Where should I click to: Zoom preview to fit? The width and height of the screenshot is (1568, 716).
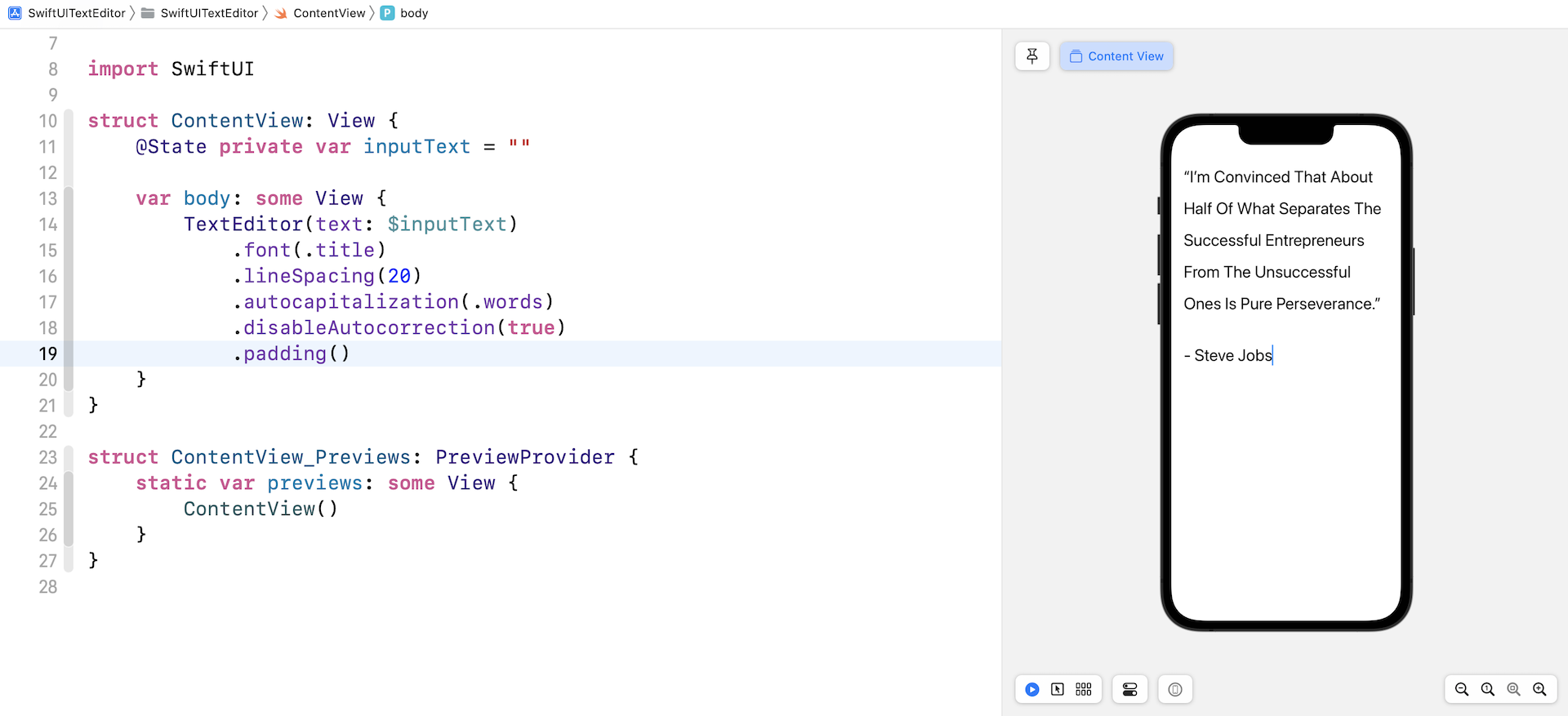point(1513,690)
